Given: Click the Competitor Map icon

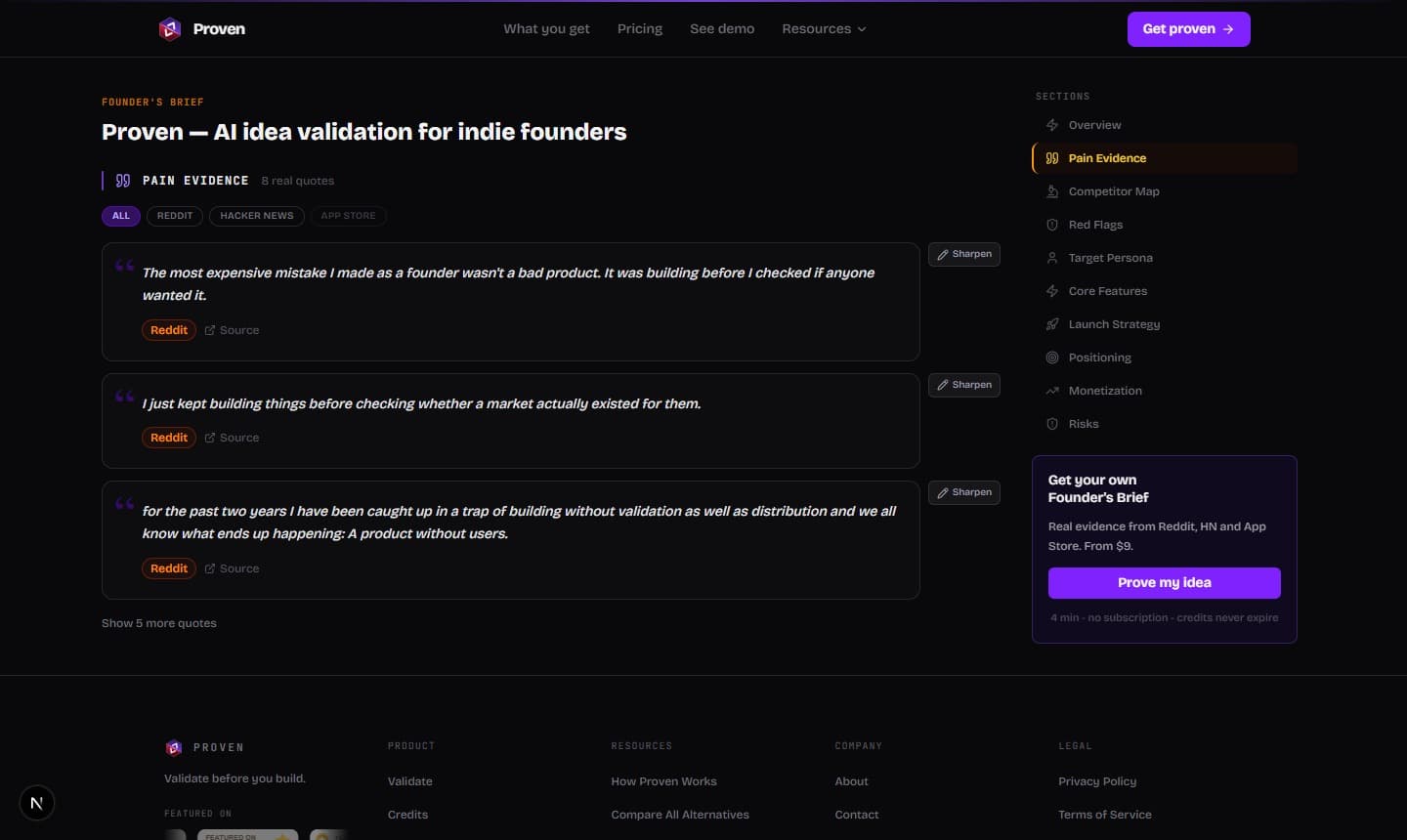Looking at the screenshot, I should click(x=1052, y=191).
